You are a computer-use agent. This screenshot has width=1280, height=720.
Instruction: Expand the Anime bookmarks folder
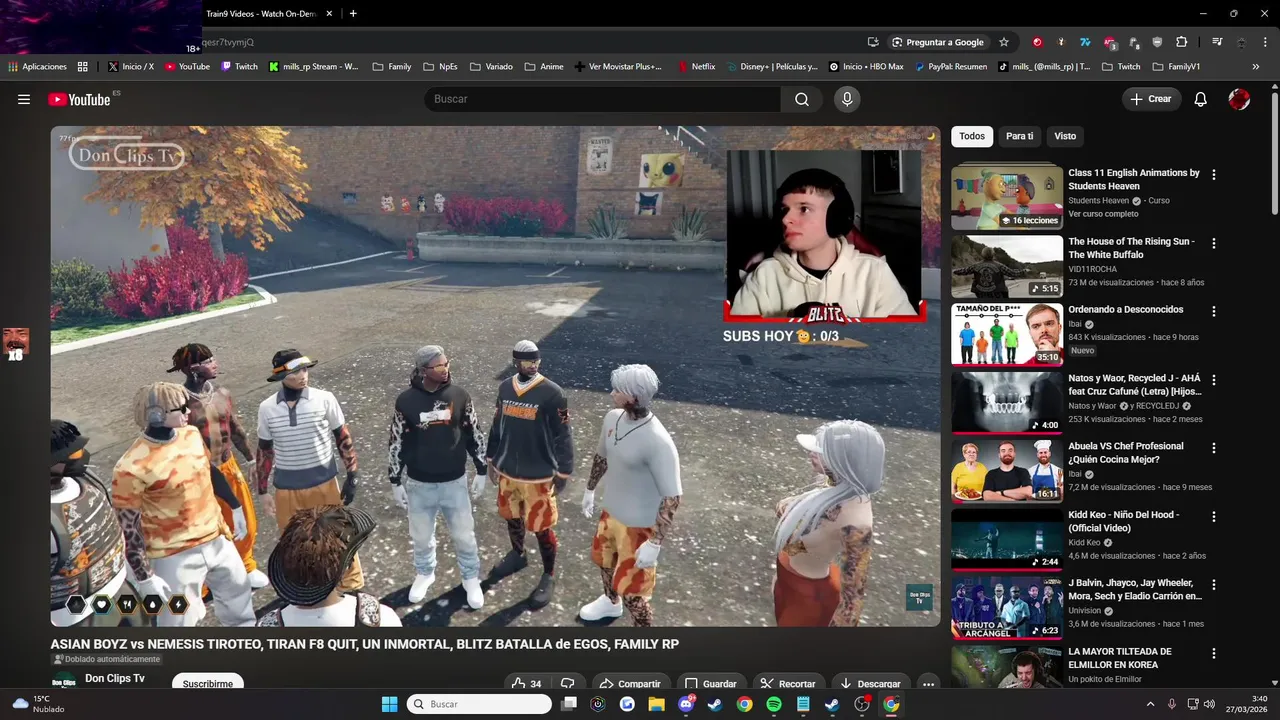pyautogui.click(x=544, y=67)
